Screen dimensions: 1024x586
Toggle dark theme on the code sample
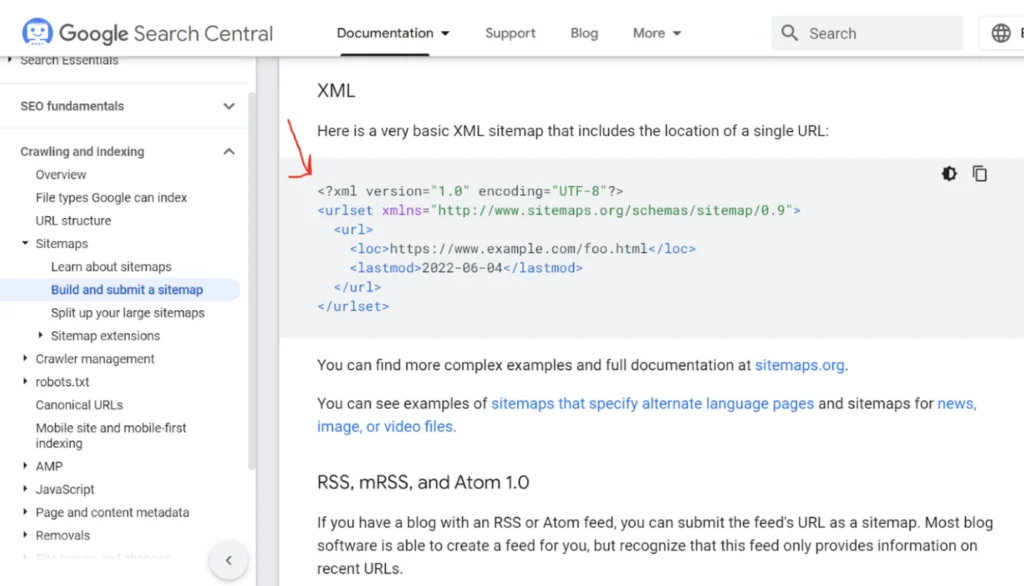click(x=948, y=173)
